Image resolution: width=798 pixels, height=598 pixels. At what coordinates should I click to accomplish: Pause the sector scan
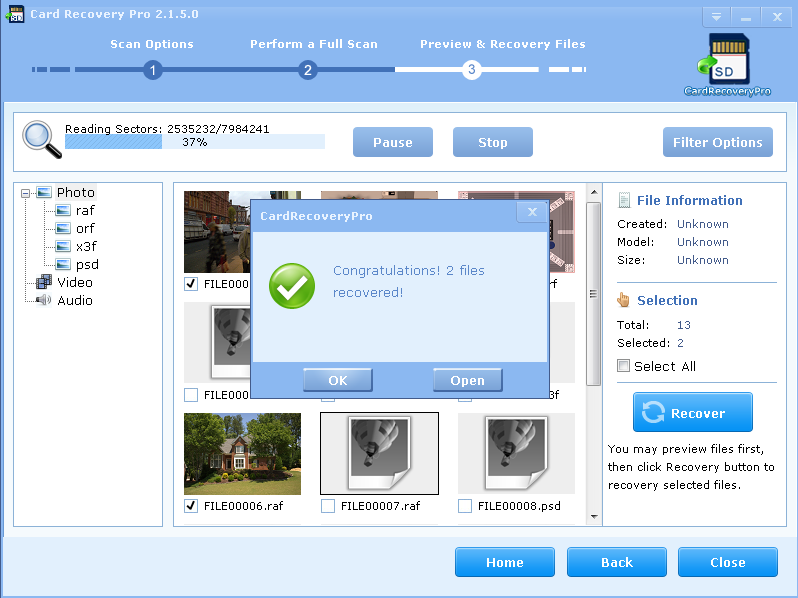392,142
